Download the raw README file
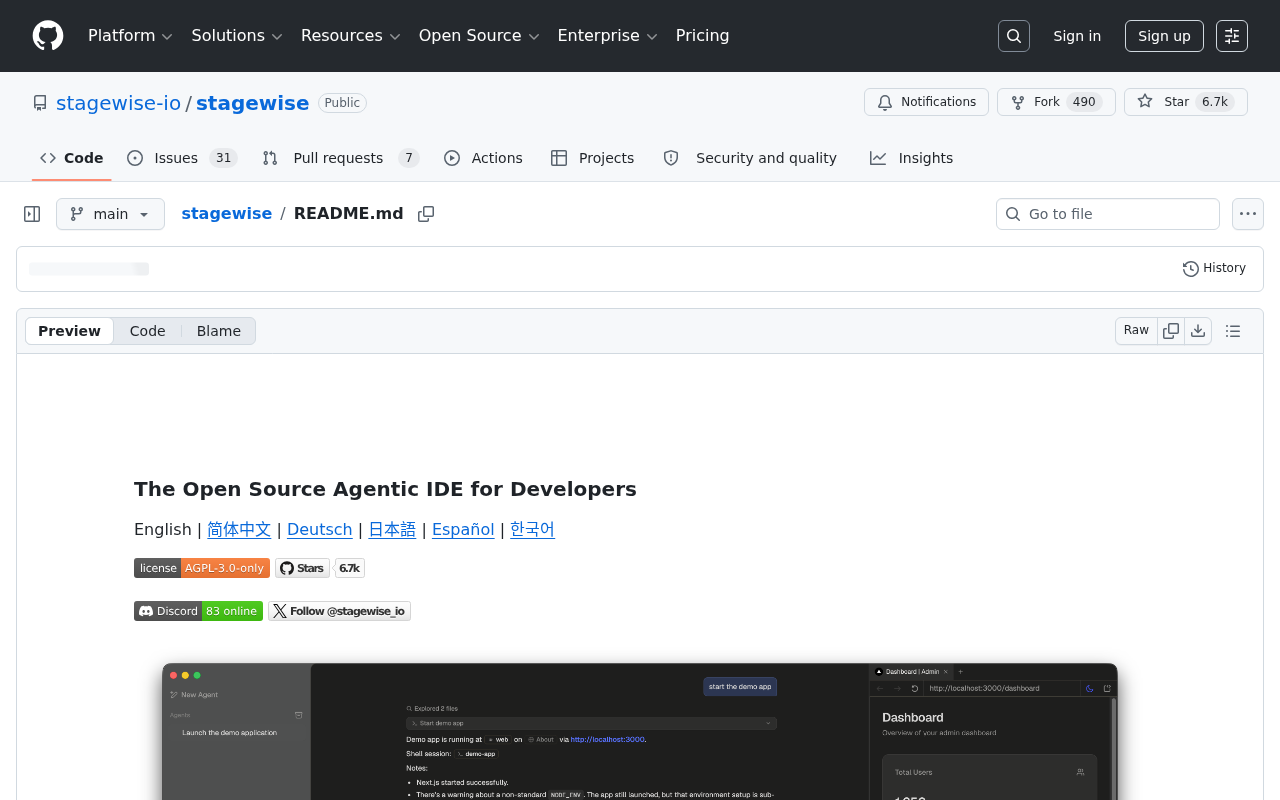 pos(1198,331)
